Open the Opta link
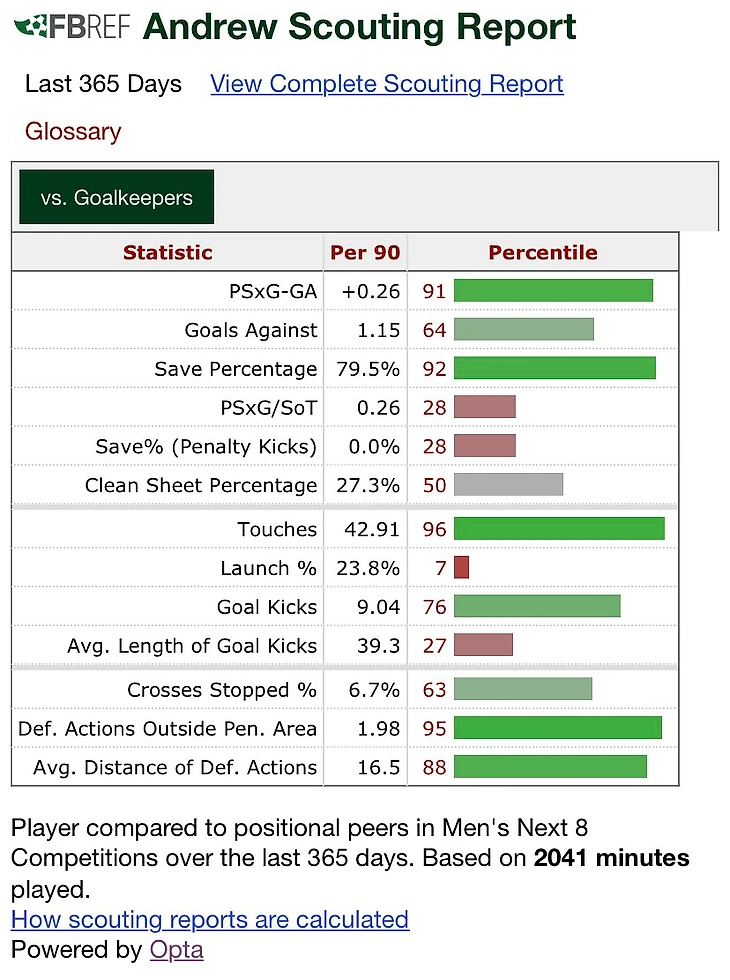The height and width of the screenshot is (980, 730). pos(176,950)
